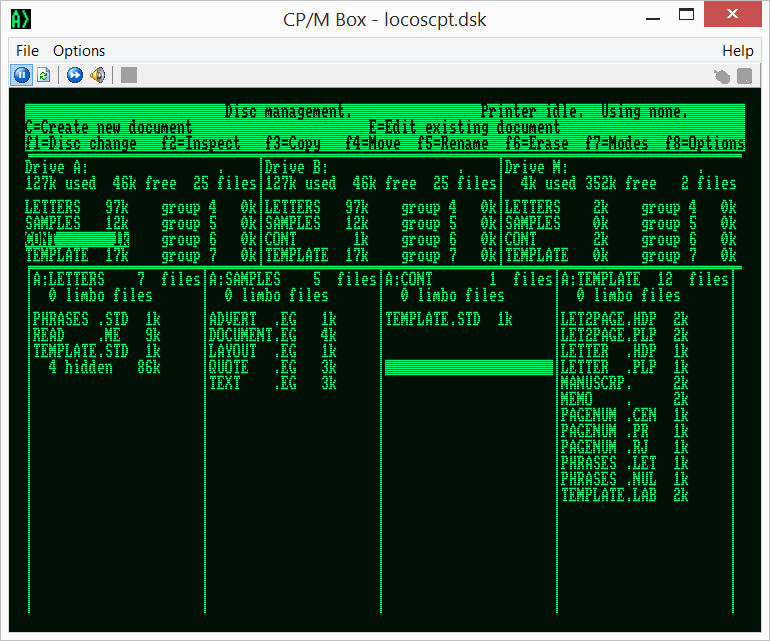Click the READ .ME file entry
Image resolution: width=770 pixels, height=641 pixels.
[97, 335]
